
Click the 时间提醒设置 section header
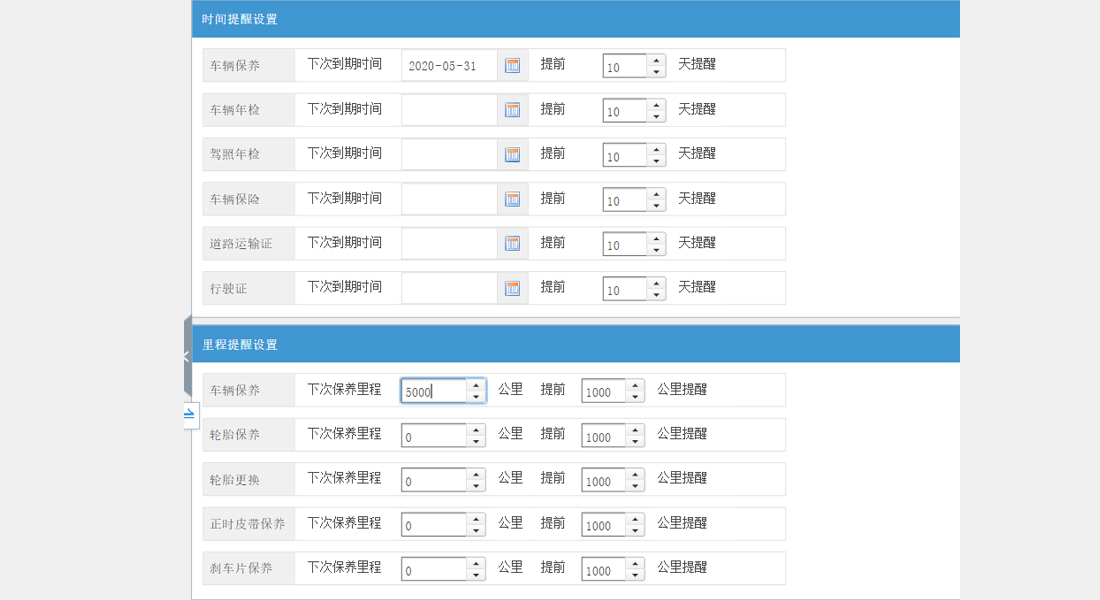575,19
